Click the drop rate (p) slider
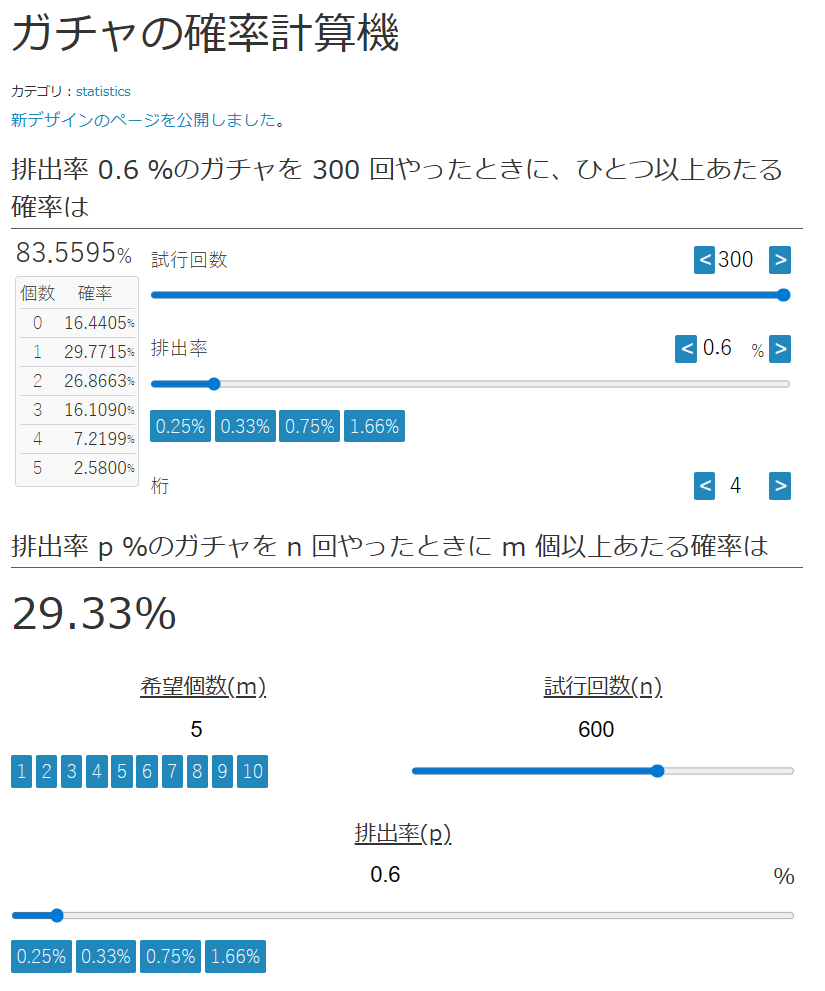 402,915
